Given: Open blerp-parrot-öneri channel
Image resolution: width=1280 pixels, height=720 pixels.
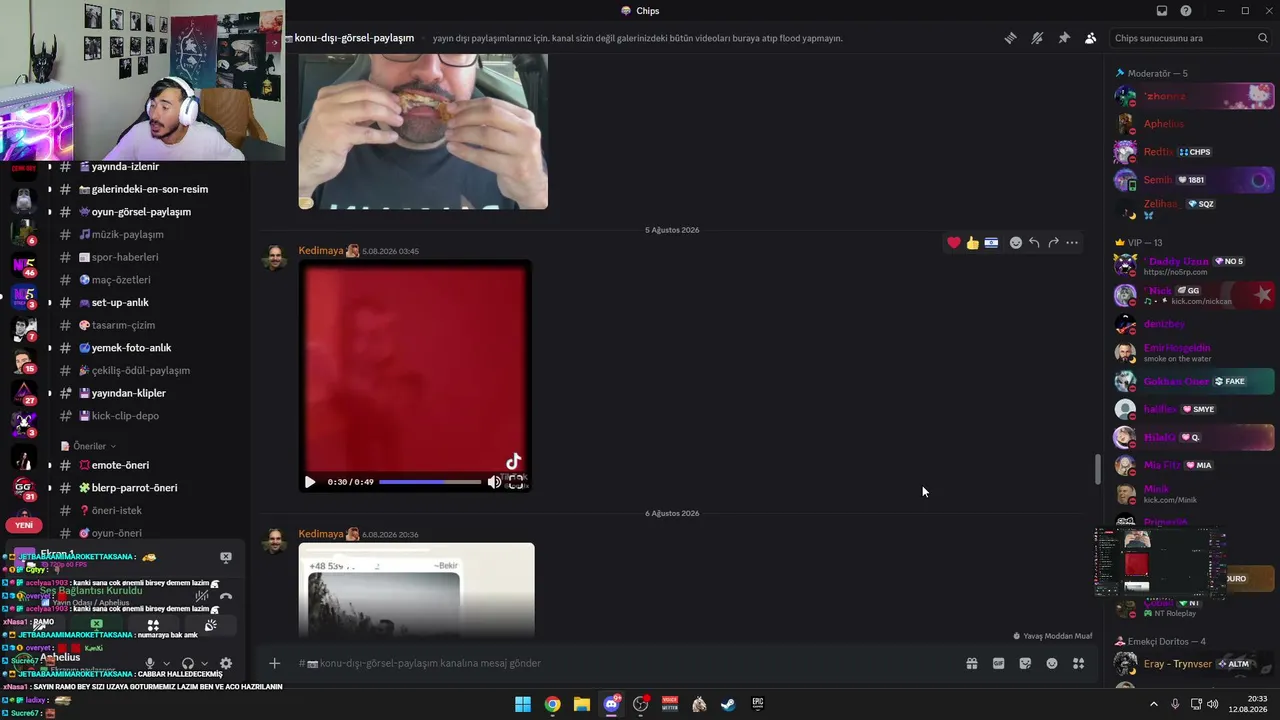Looking at the screenshot, I should (134, 488).
